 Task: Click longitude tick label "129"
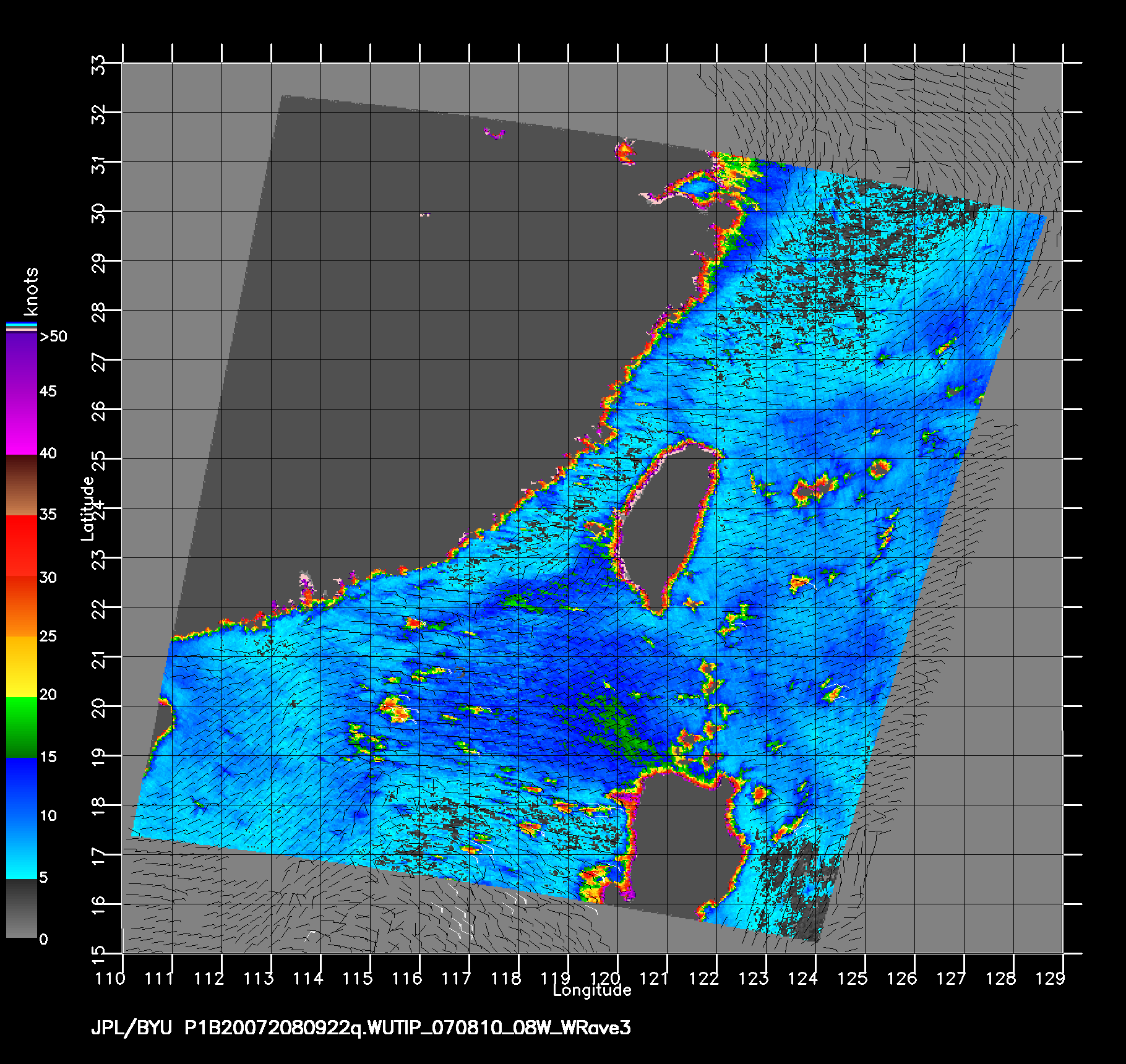(1051, 978)
